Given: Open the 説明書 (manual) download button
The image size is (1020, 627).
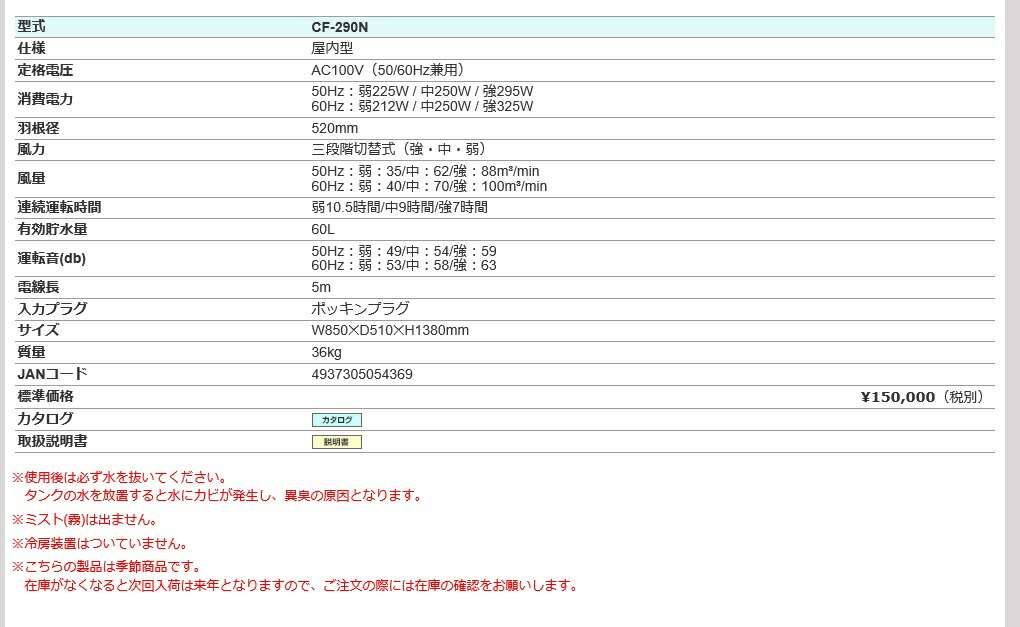Looking at the screenshot, I should pos(336,441).
